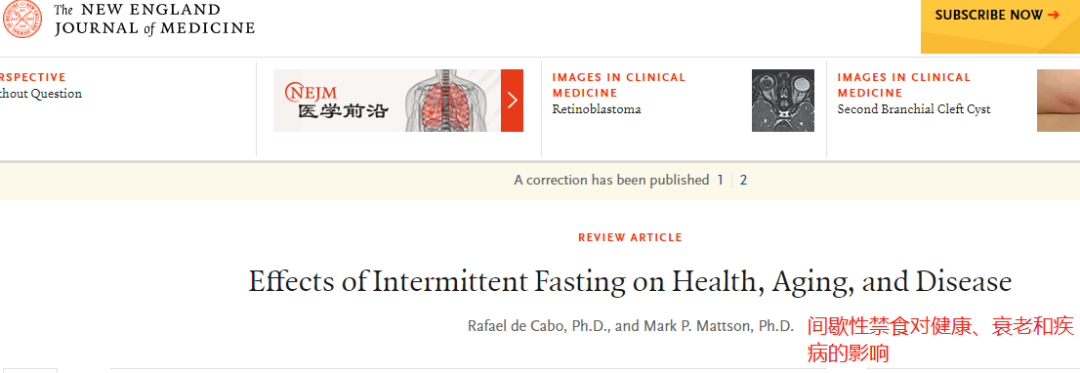Viewport: 1080px width, 373px height.
Task: Open the Perspective section link
Action: point(33,77)
